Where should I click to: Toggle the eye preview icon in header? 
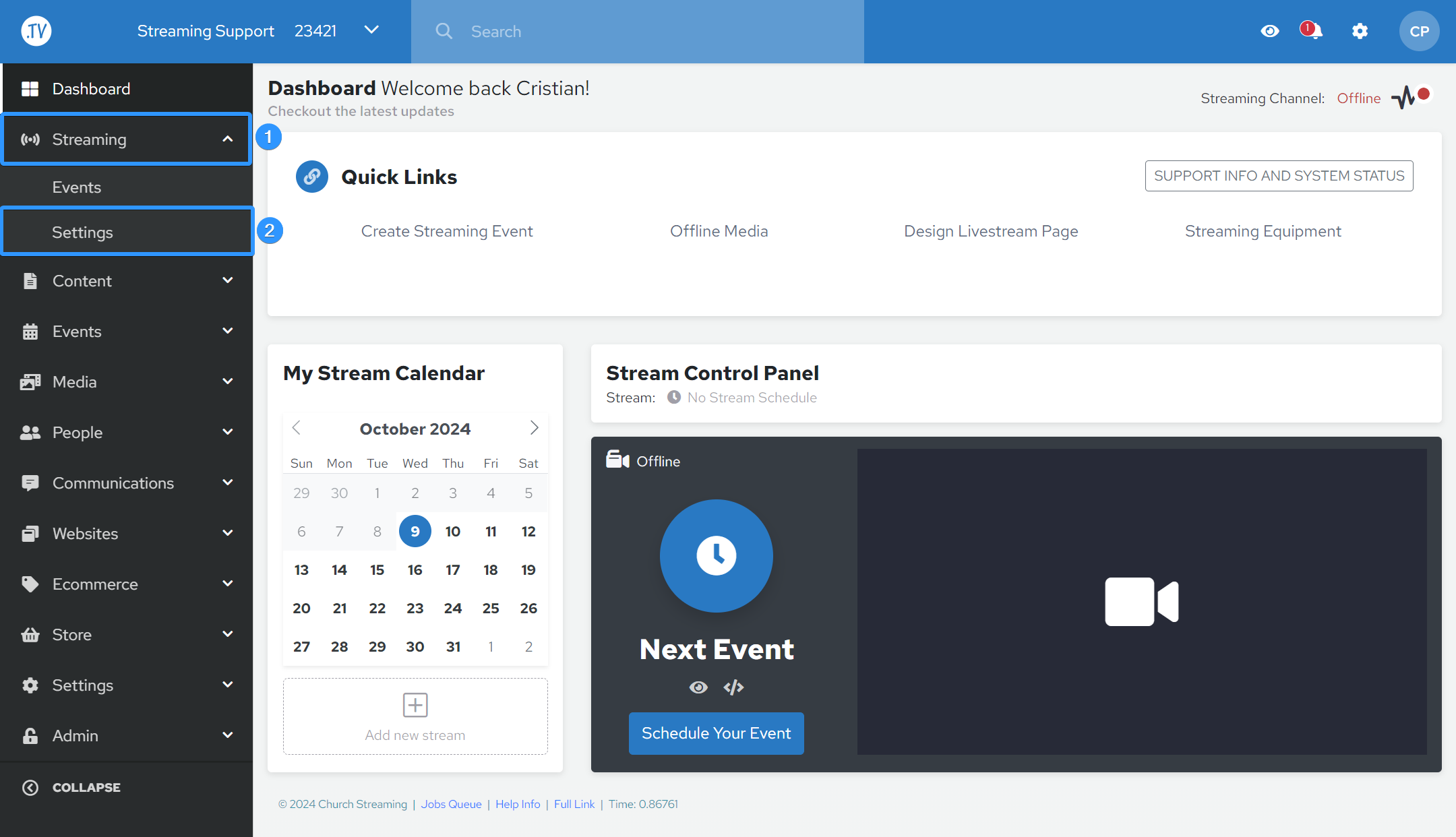[1270, 31]
